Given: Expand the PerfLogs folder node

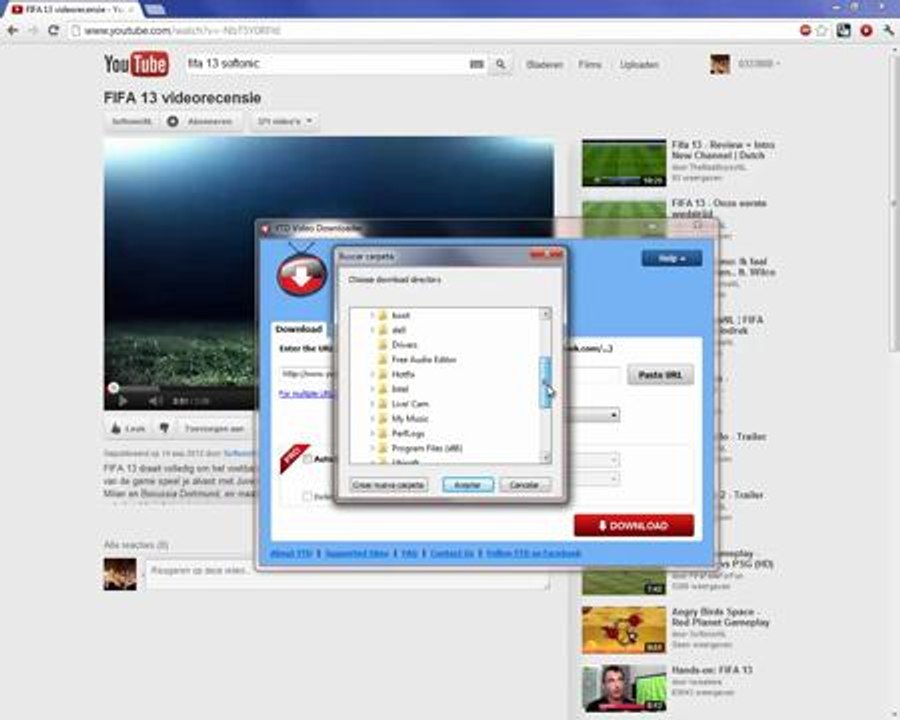Looking at the screenshot, I should click(371, 433).
